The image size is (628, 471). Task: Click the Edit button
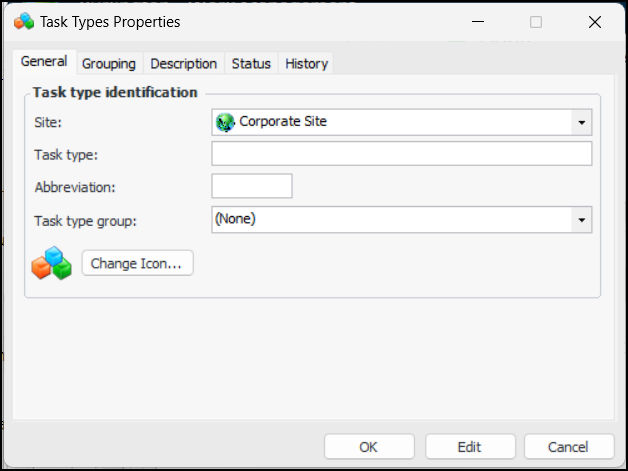coord(470,447)
